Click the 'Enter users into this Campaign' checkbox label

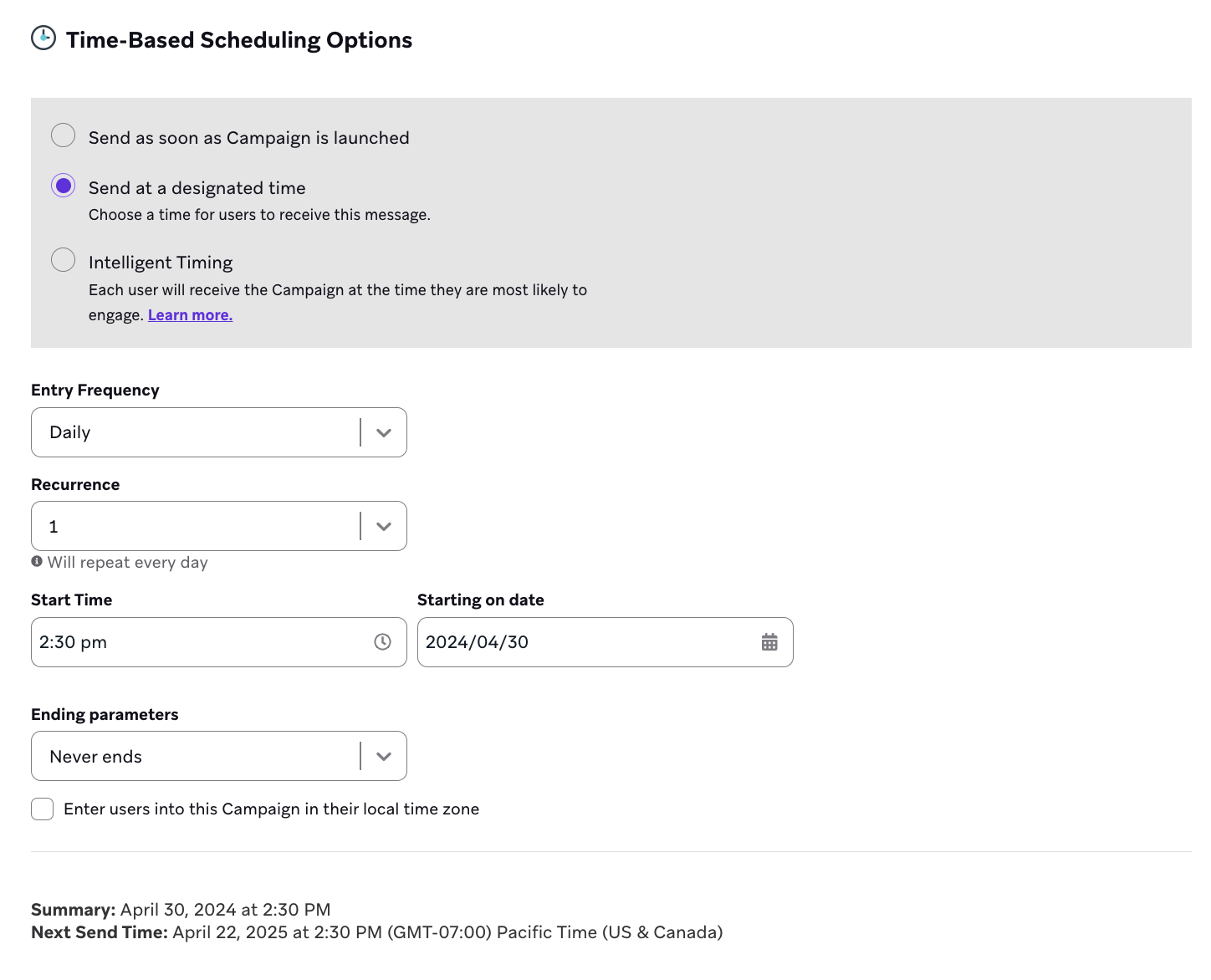point(271,809)
